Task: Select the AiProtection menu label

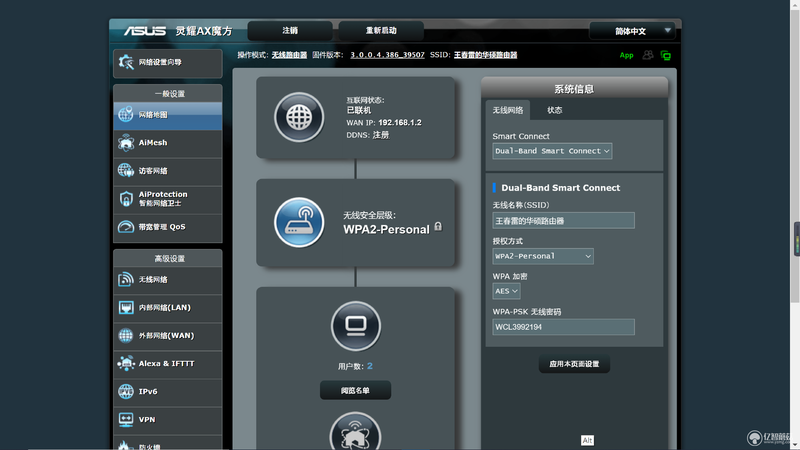Action: pyautogui.click(x=163, y=194)
